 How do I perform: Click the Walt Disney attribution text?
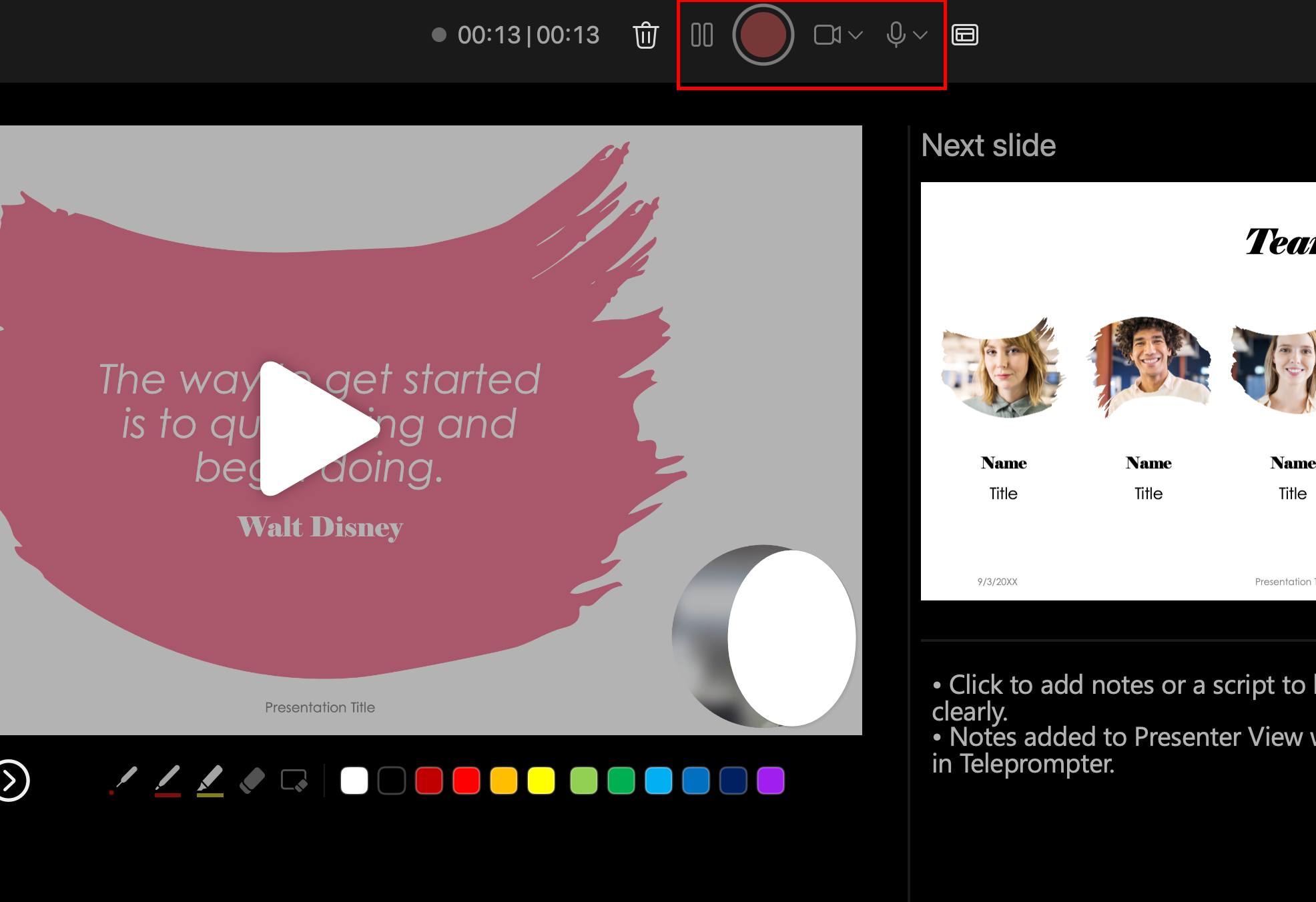[320, 527]
